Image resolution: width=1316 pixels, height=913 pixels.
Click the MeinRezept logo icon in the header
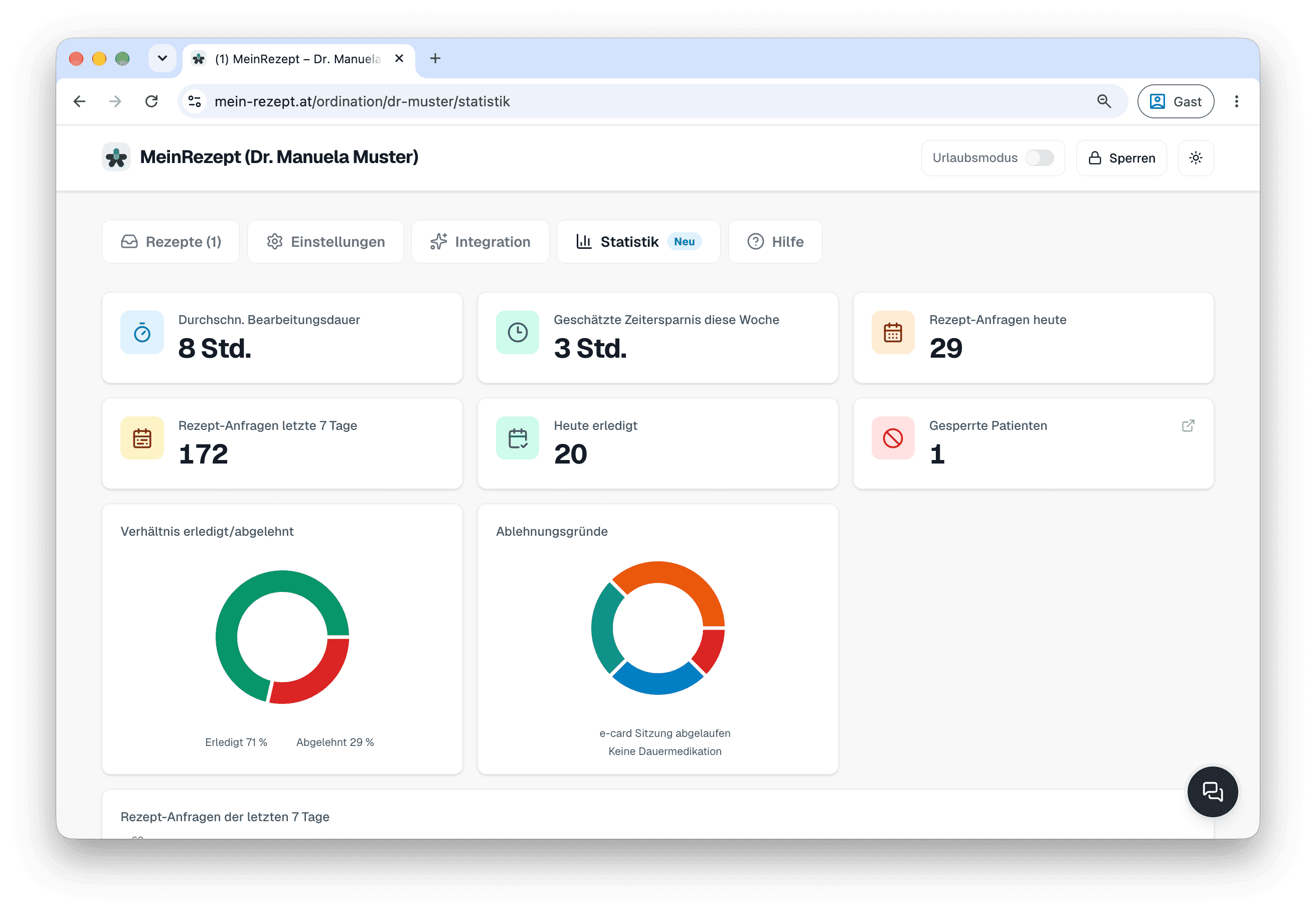116,158
